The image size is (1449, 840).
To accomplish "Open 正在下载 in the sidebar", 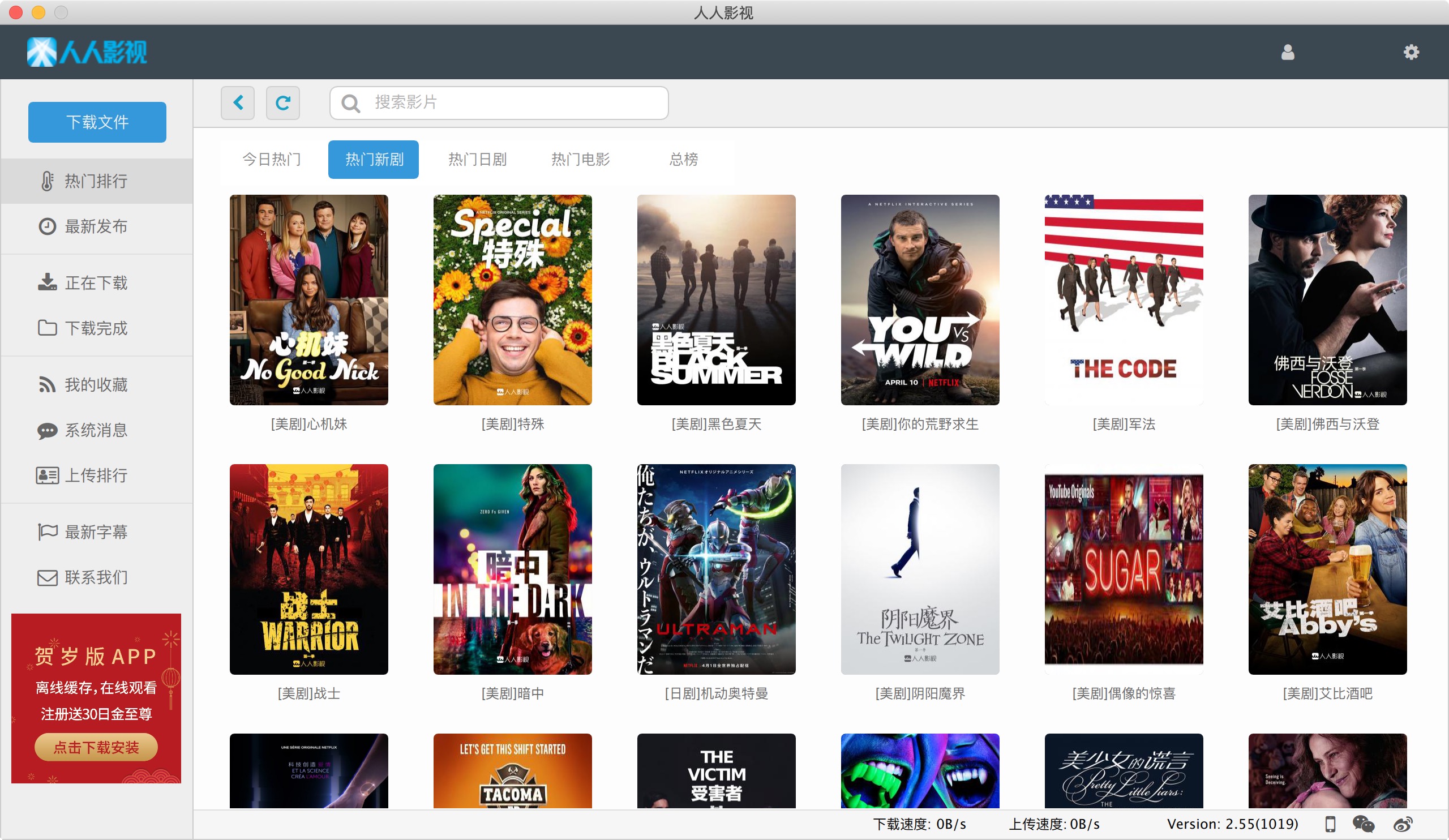I will (x=97, y=283).
